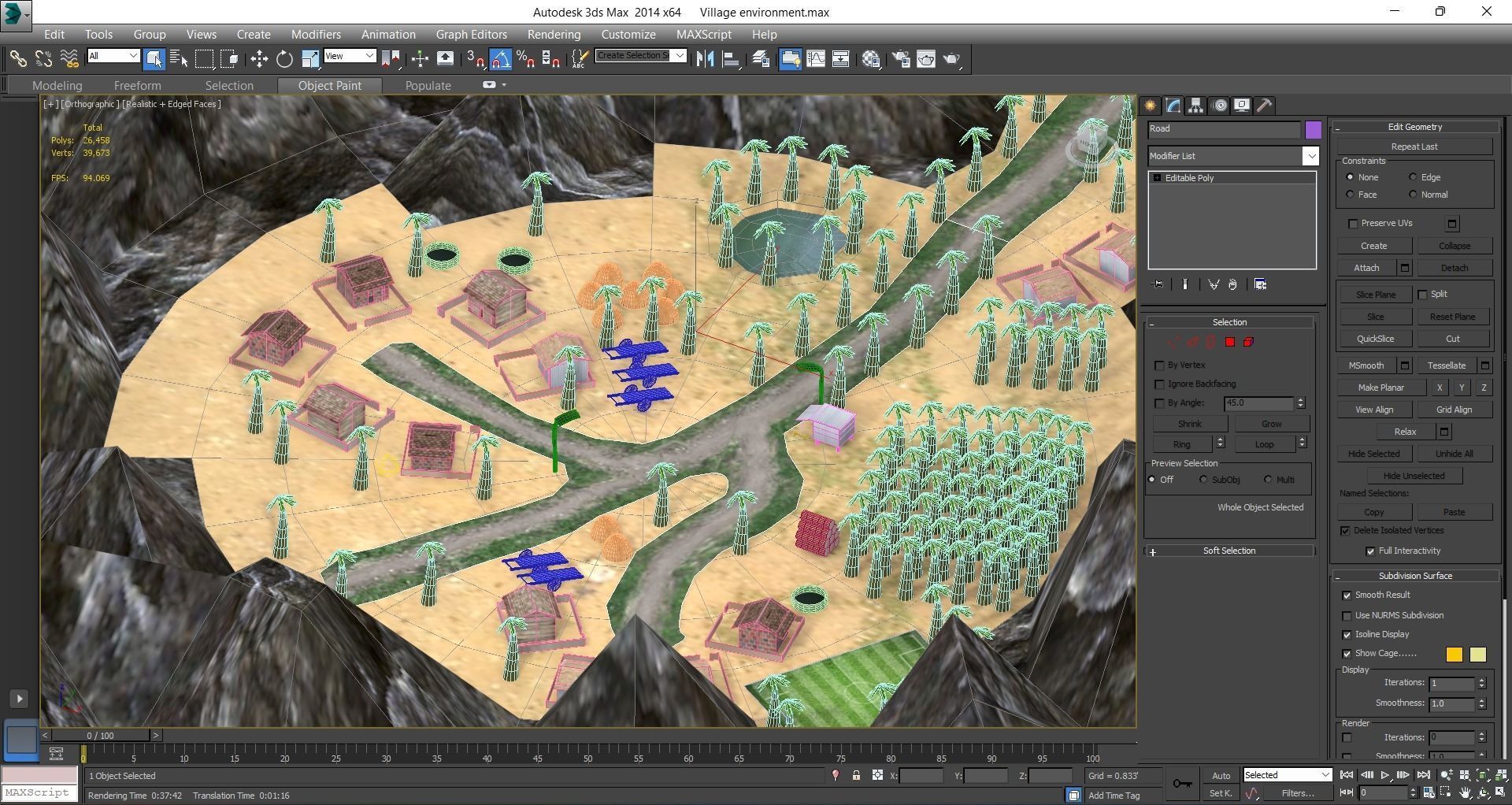Click the Attach button

1366,268
